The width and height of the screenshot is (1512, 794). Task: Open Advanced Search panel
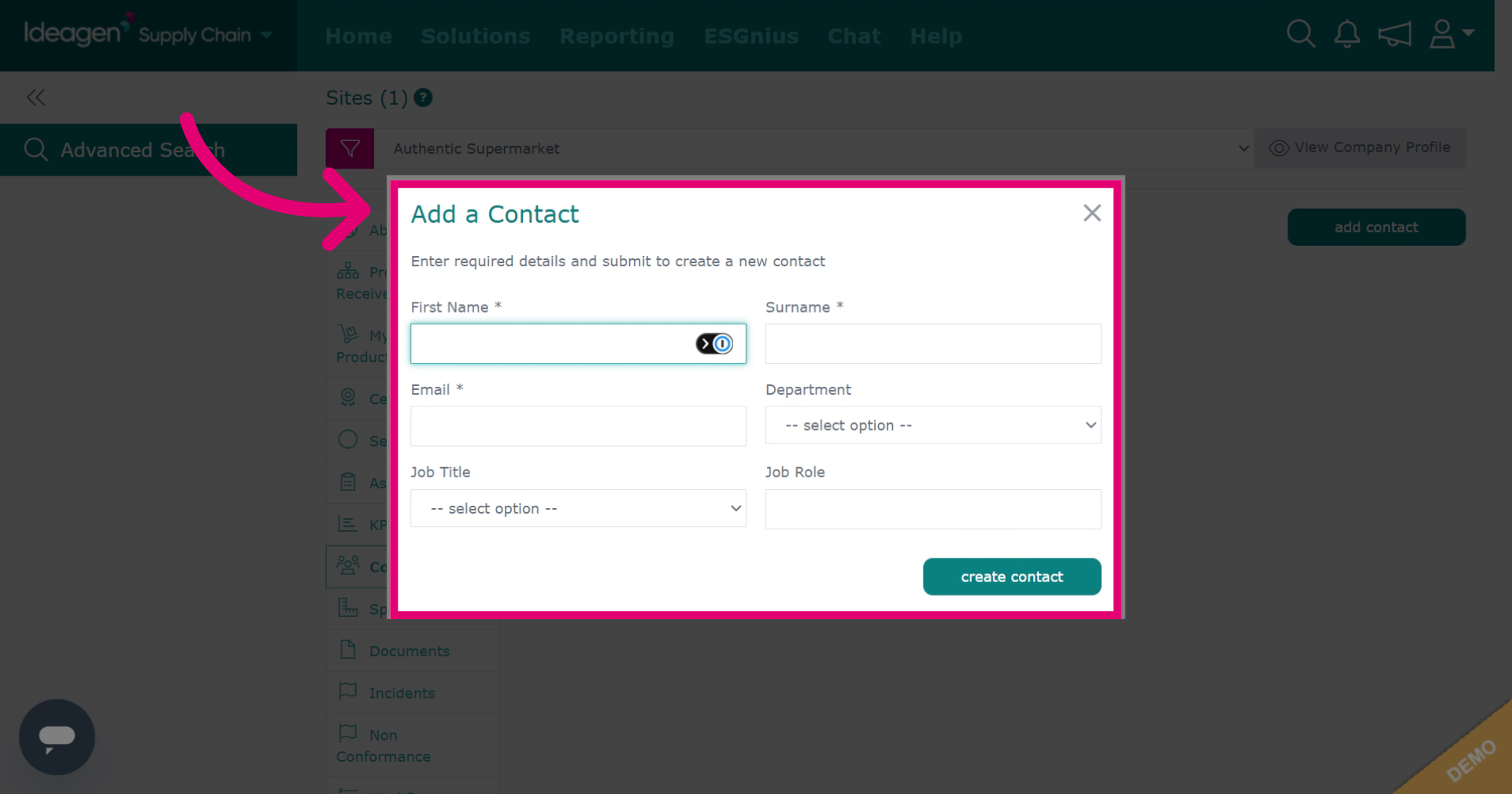click(x=148, y=150)
